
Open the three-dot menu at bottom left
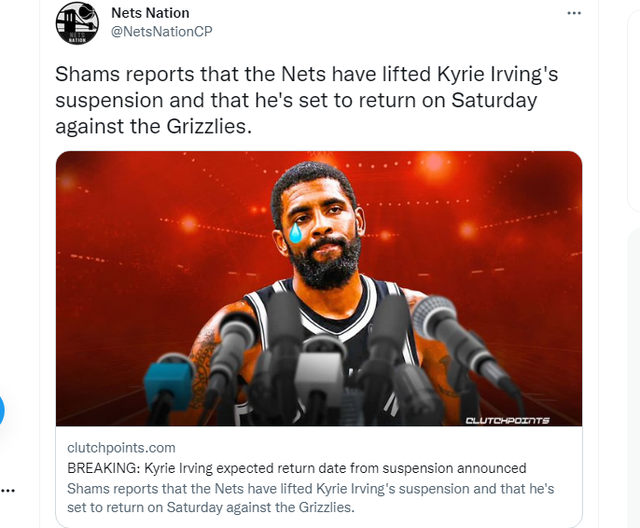(8, 490)
